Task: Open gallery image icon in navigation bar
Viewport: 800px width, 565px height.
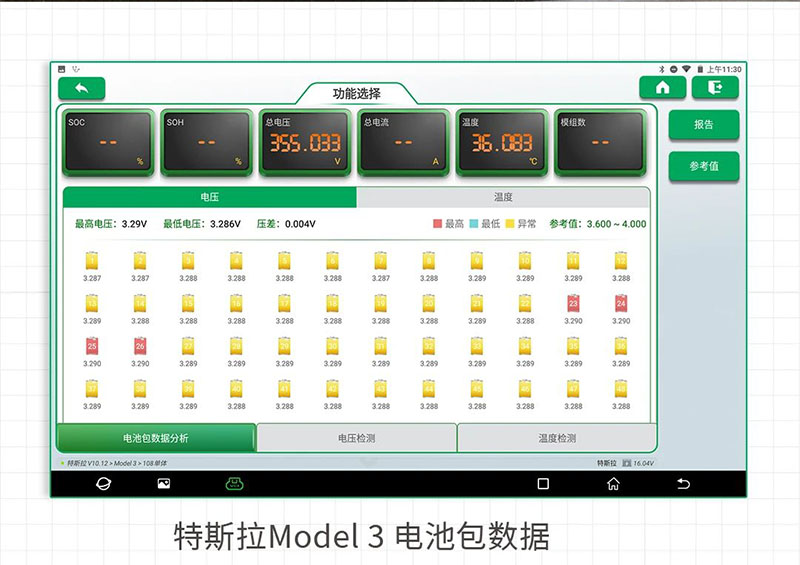Action: point(164,483)
